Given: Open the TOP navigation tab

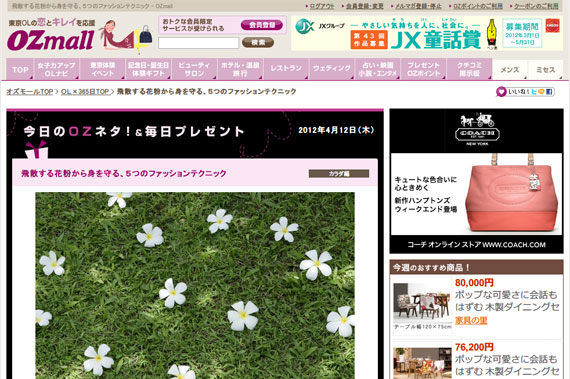Looking at the screenshot, I should click(x=20, y=69).
